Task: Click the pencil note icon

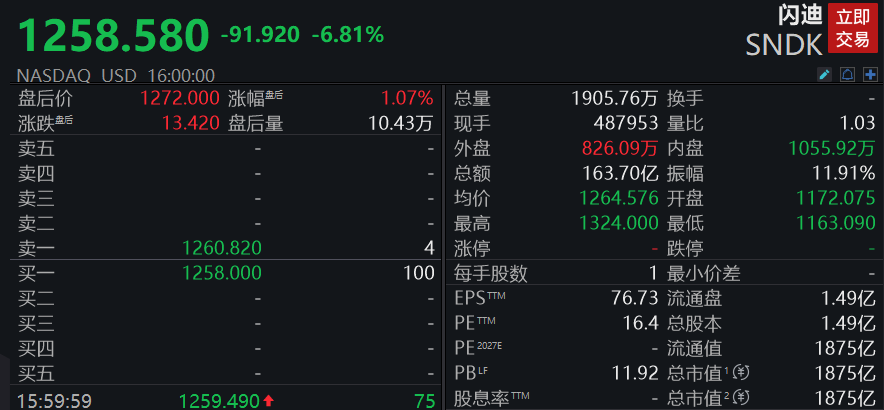Action: tap(824, 74)
